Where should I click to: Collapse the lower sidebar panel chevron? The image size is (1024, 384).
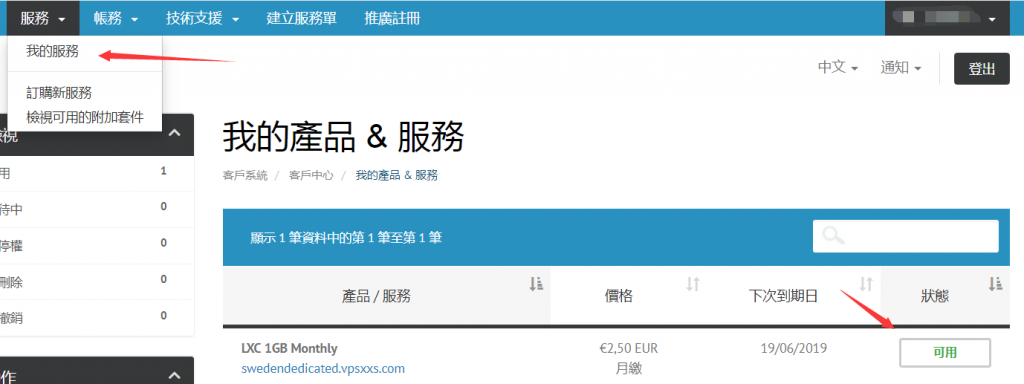pos(174,376)
